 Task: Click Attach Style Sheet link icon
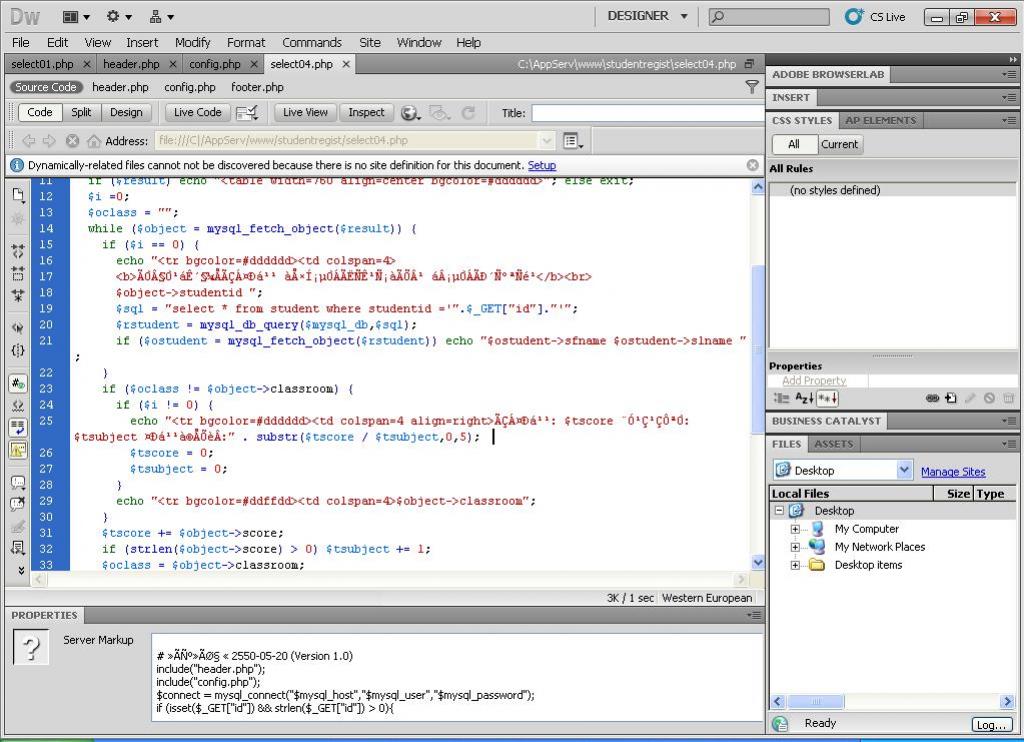click(932, 398)
